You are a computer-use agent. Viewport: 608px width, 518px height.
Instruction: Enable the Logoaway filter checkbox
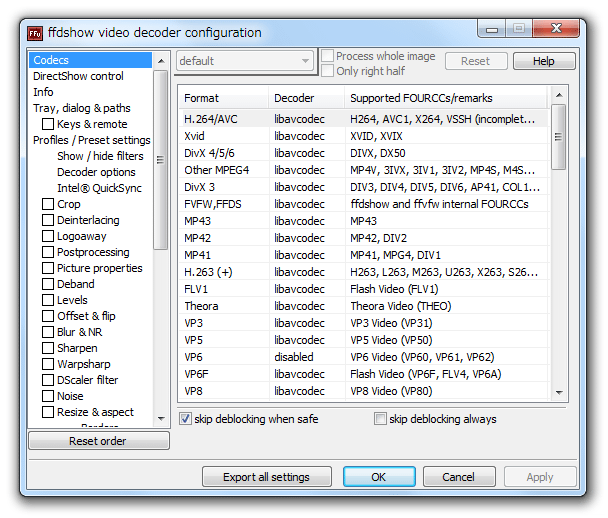click(x=48, y=236)
